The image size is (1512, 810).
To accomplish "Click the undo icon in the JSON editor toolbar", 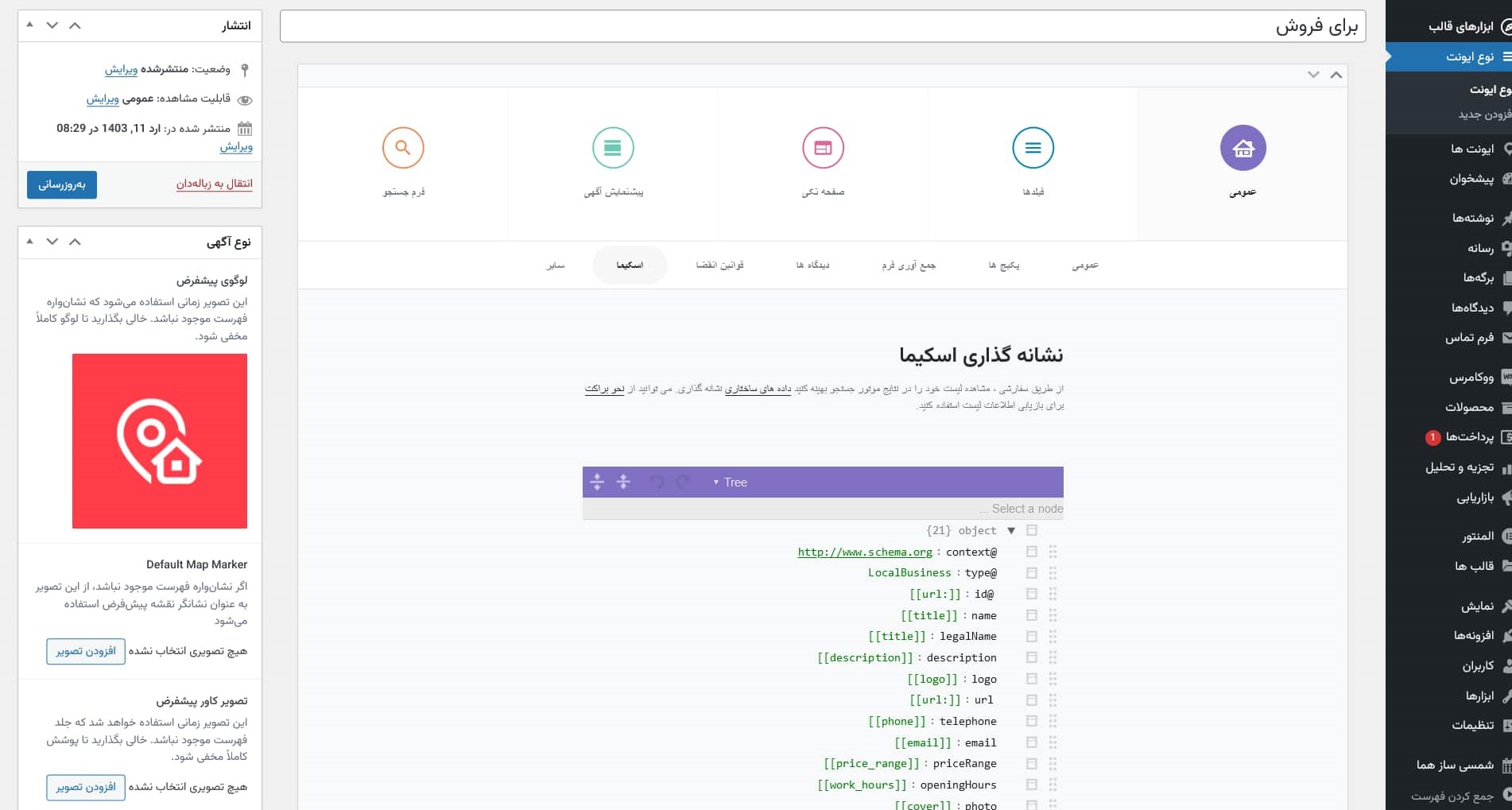I will [657, 482].
